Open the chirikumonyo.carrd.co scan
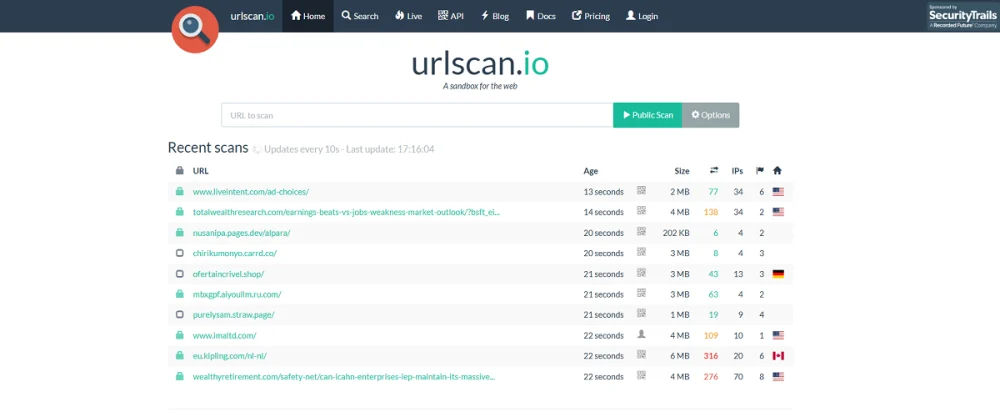 (235, 253)
